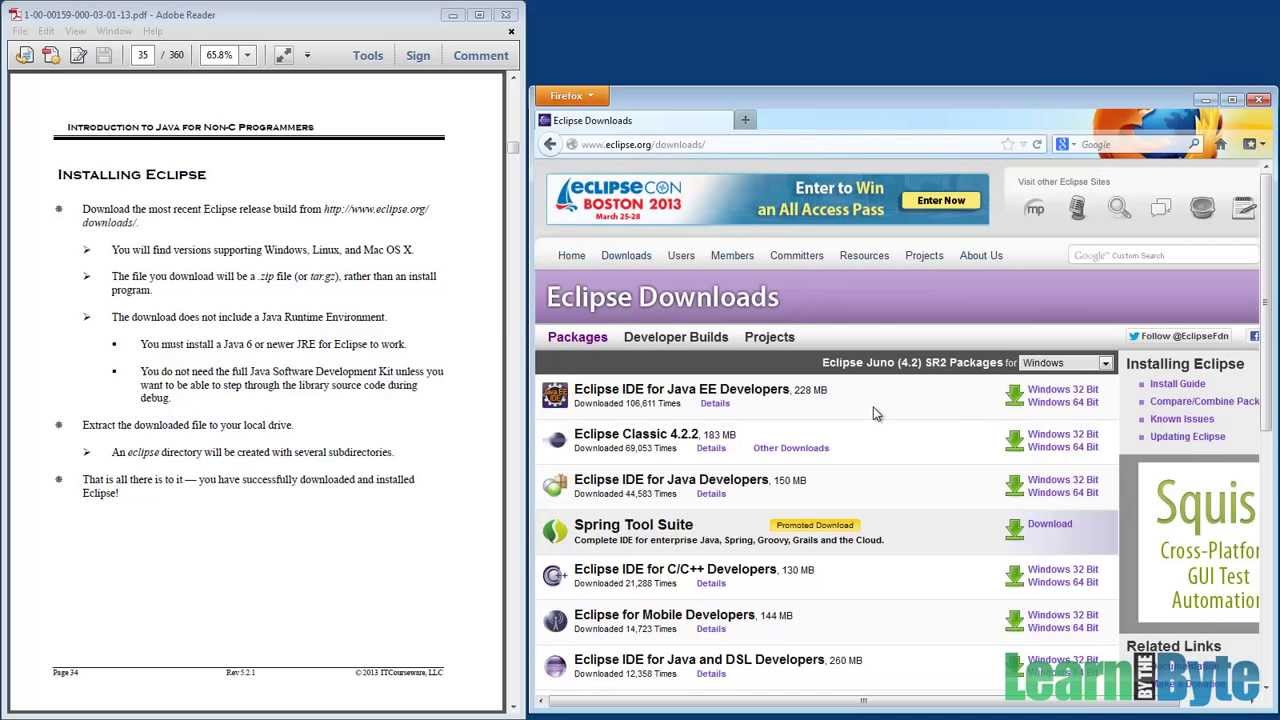Viewport: 1280px width, 720px height.
Task: Open the View menu in Adobe Reader
Action: (x=76, y=31)
